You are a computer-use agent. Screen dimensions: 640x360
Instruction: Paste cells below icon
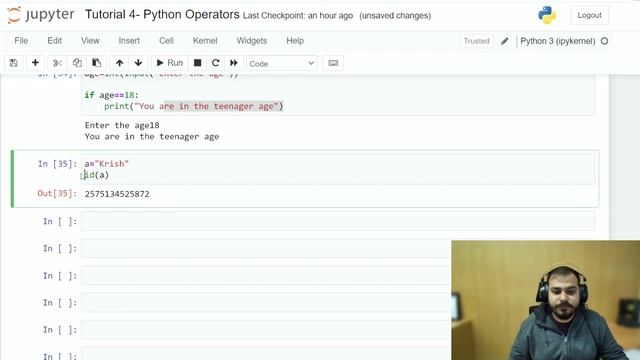point(96,63)
